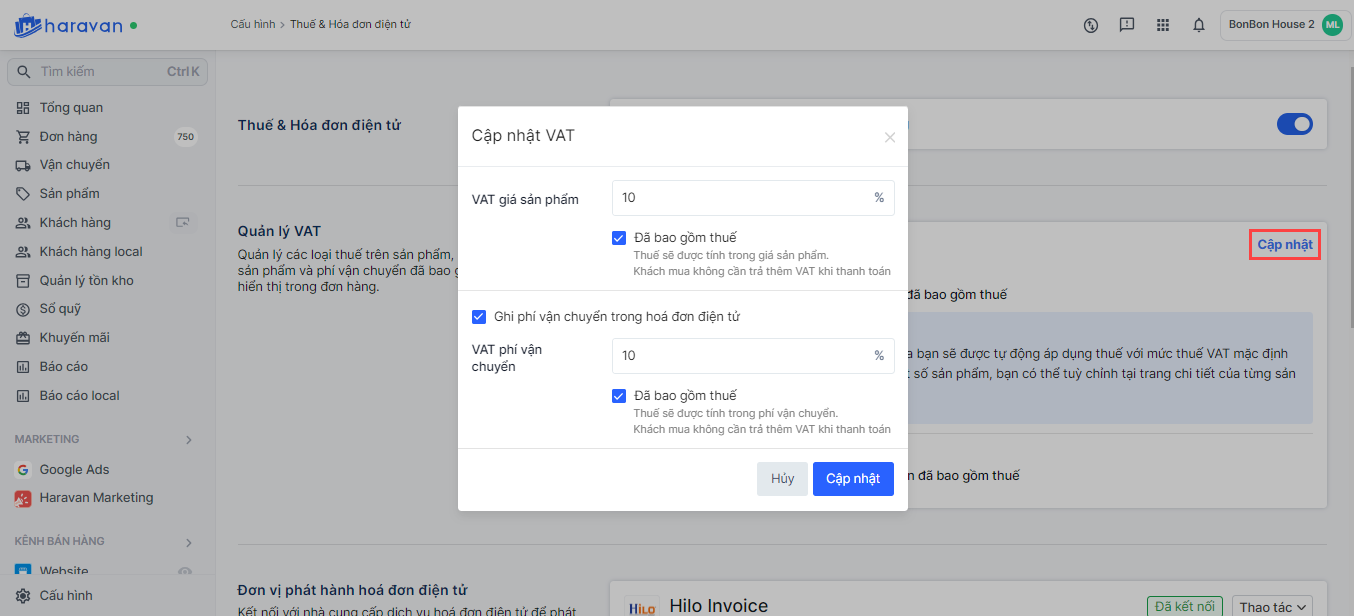Close the Cập nhật VAT dialog
This screenshot has height=616, width=1354.
pyautogui.click(x=890, y=137)
